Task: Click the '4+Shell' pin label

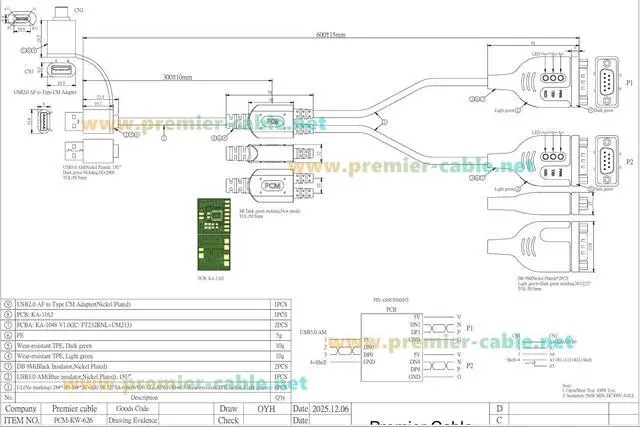Action: click(x=318, y=362)
